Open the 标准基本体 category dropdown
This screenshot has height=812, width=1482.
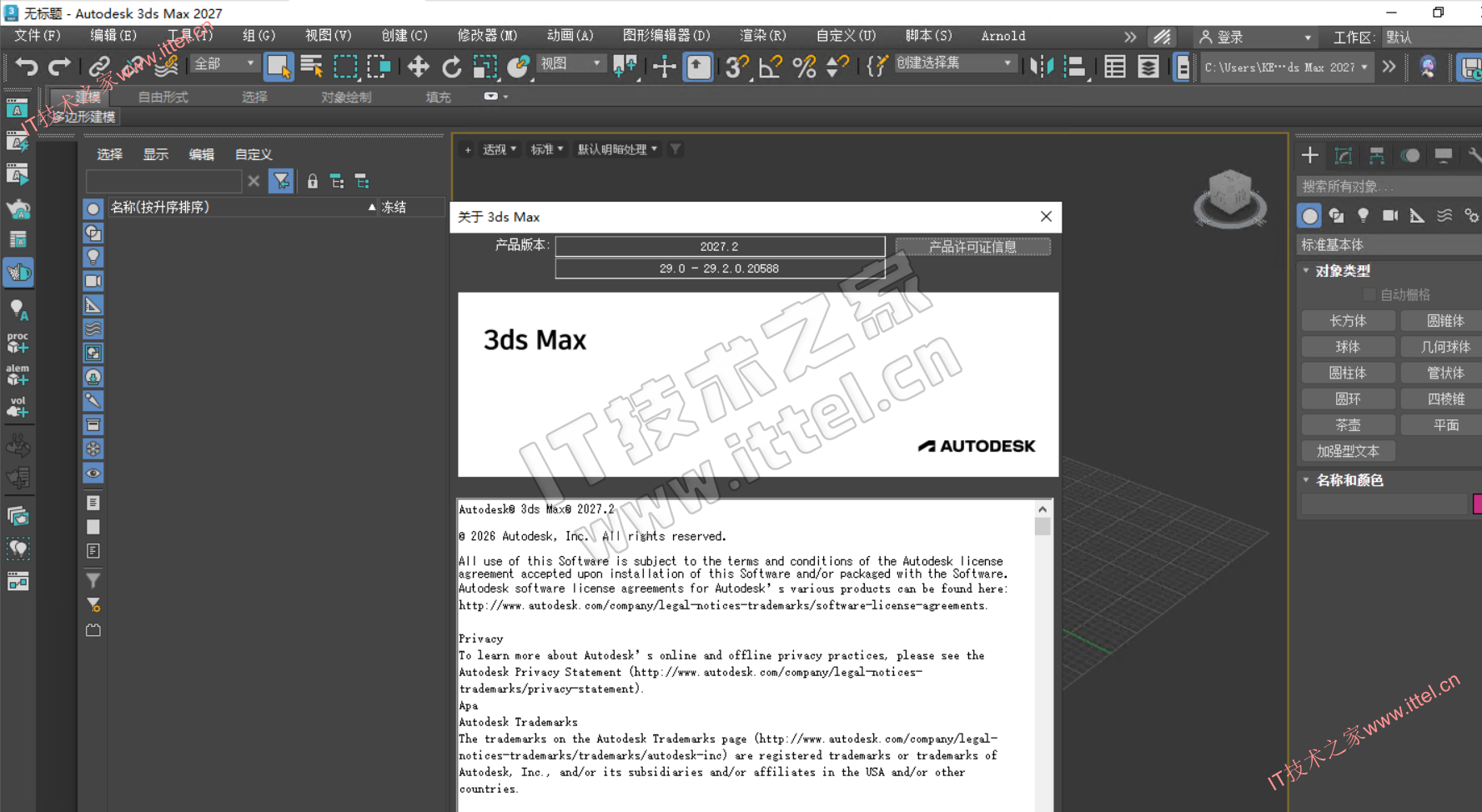point(1389,244)
